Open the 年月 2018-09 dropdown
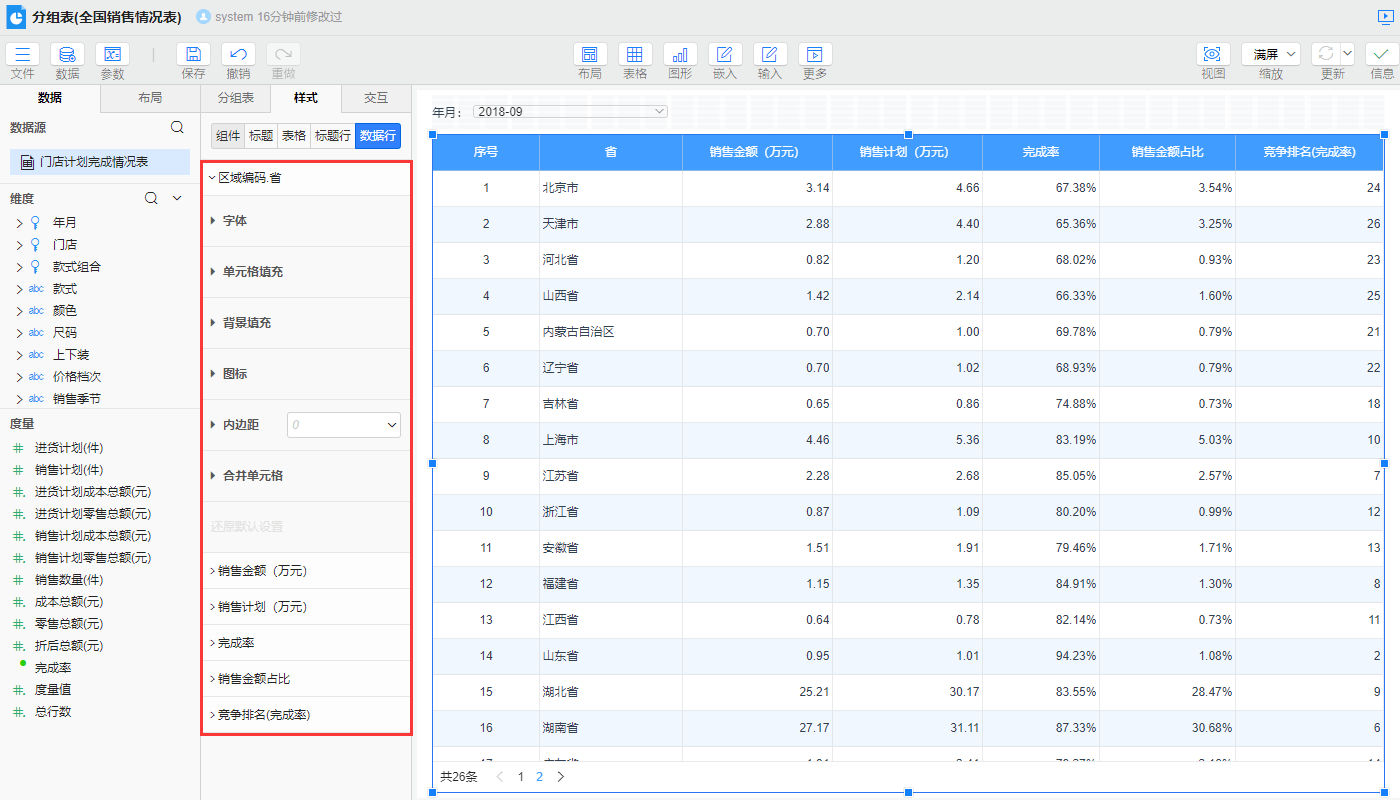Viewport: 1400px width, 800px height. [569, 111]
